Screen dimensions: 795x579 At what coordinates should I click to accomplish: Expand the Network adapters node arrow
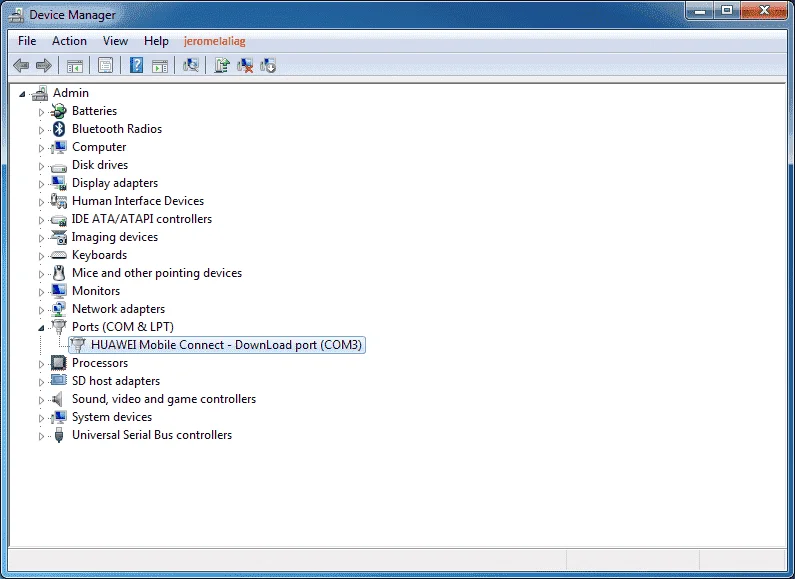click(x=41, y=310)
